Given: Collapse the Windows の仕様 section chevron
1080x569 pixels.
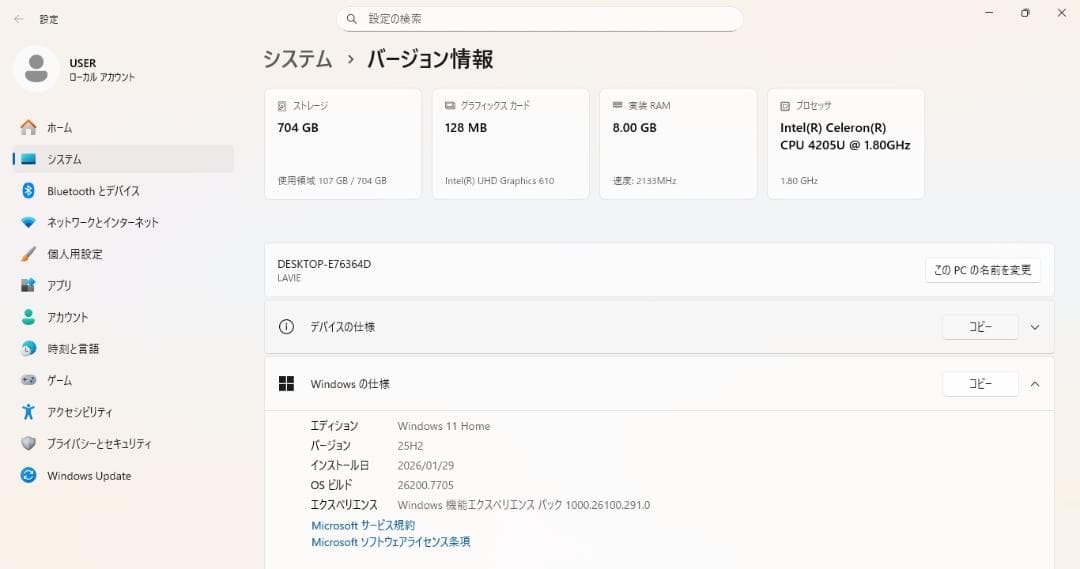Looking at the screenshot, I should 1035,384.
